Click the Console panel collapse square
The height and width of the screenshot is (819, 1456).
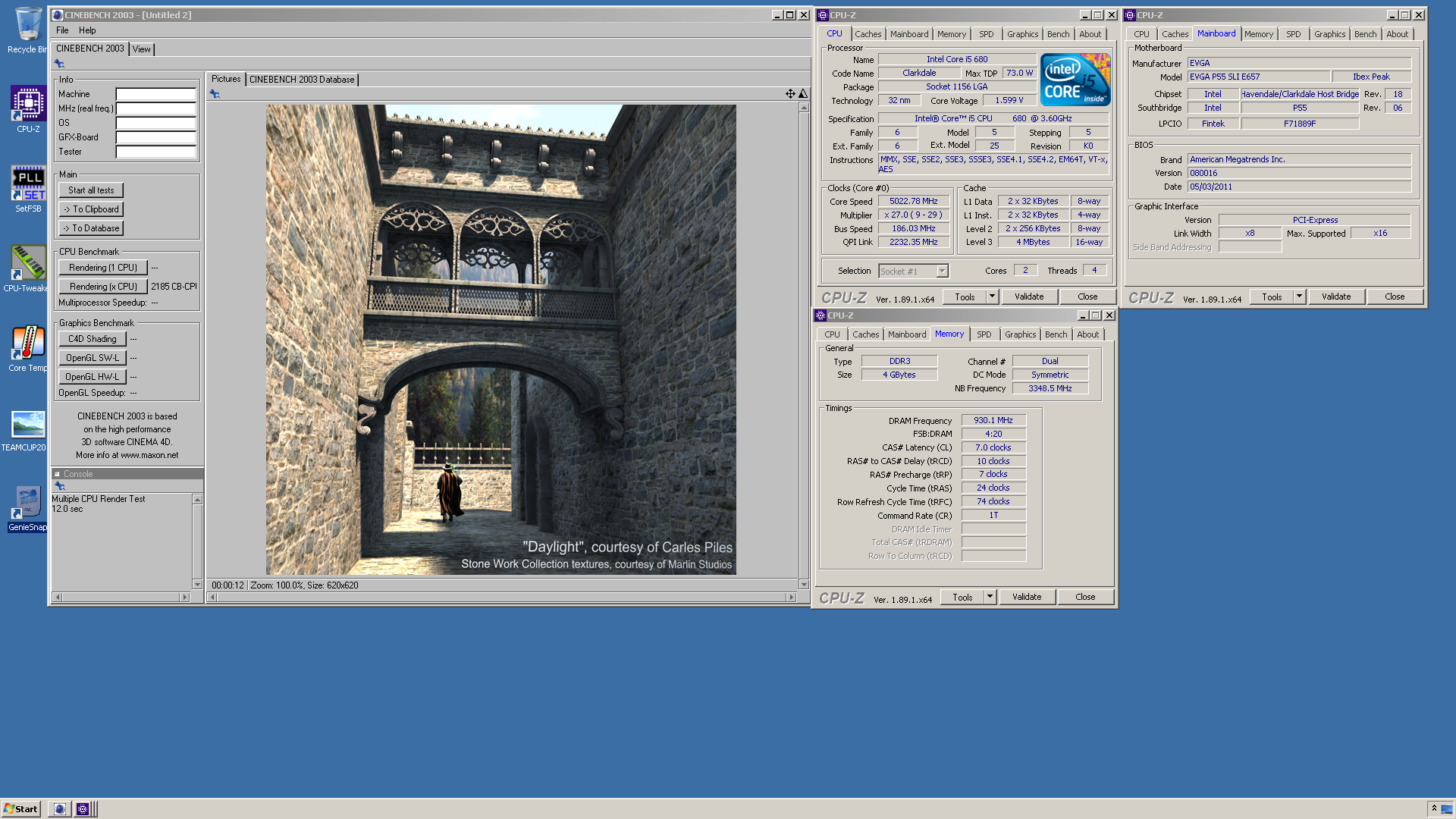pos(57,474)
